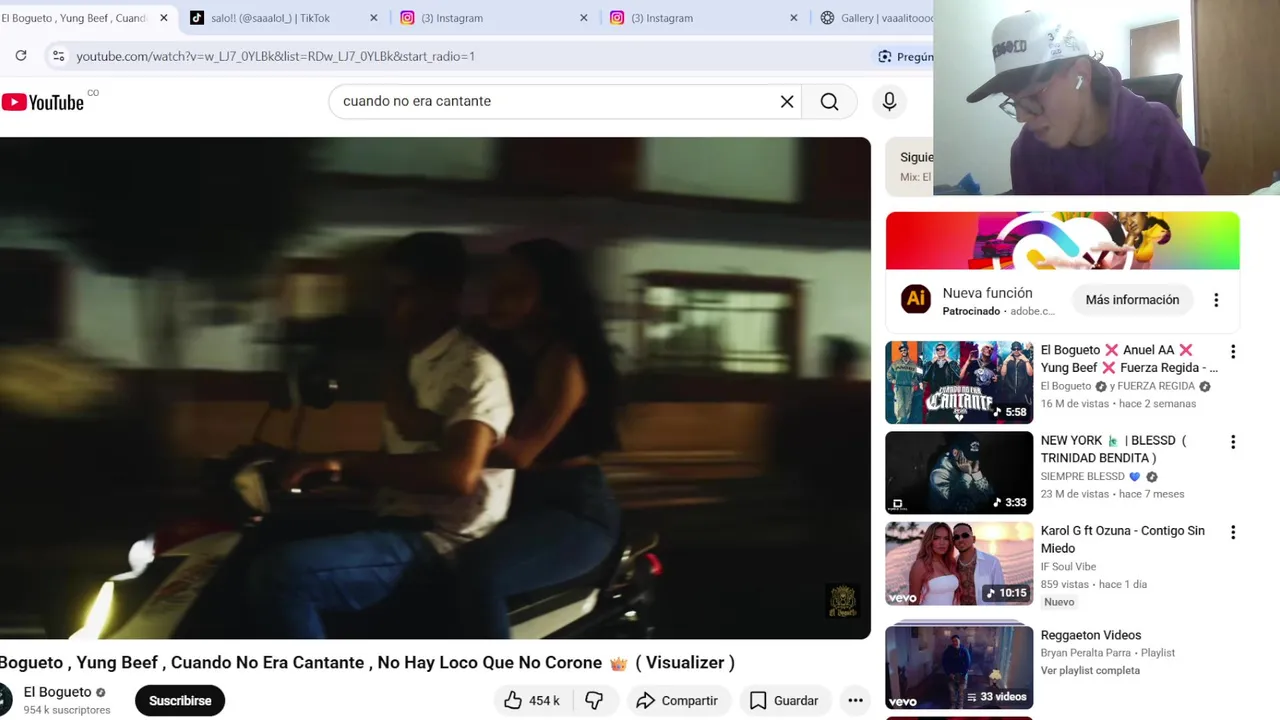The image size is (1280, 720).
Task: Open options for Karol G Contigo Sin Miedo
Action: tap(1233, 533)
